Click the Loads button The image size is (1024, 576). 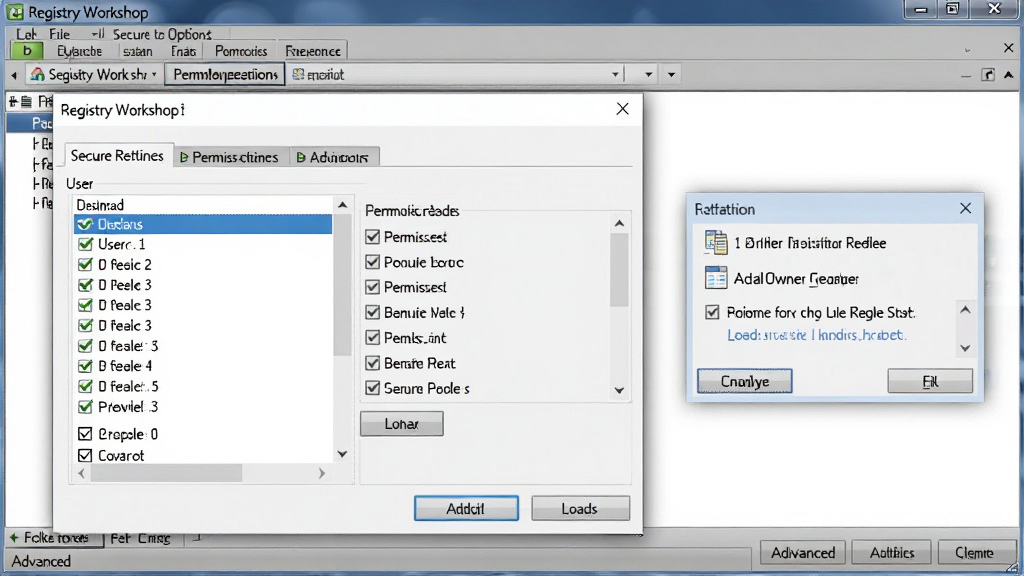coord(580,508)
